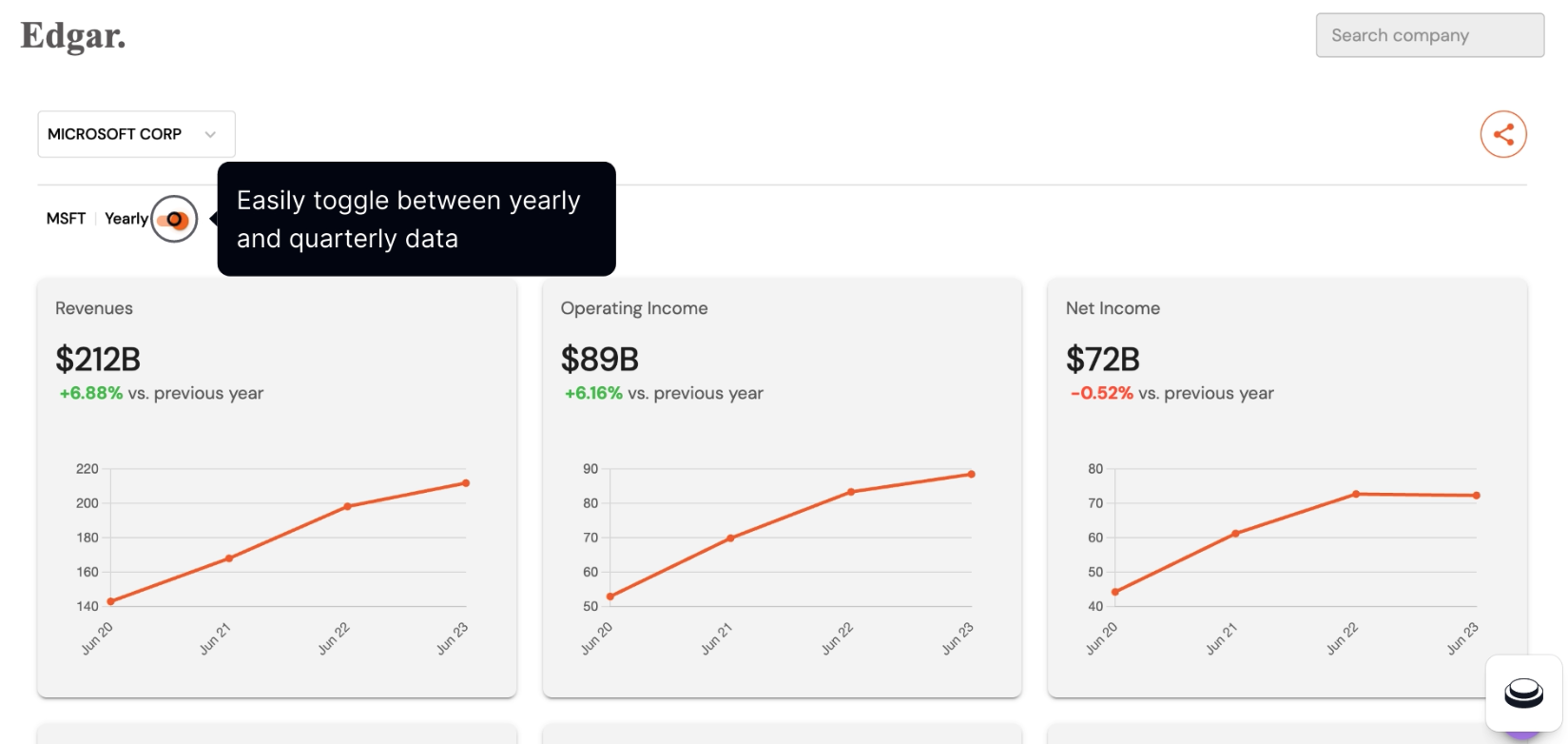Click the Jun 20 point on Net Income chart
Screen dimensions: 1568x744
(x=1115, y=592)
